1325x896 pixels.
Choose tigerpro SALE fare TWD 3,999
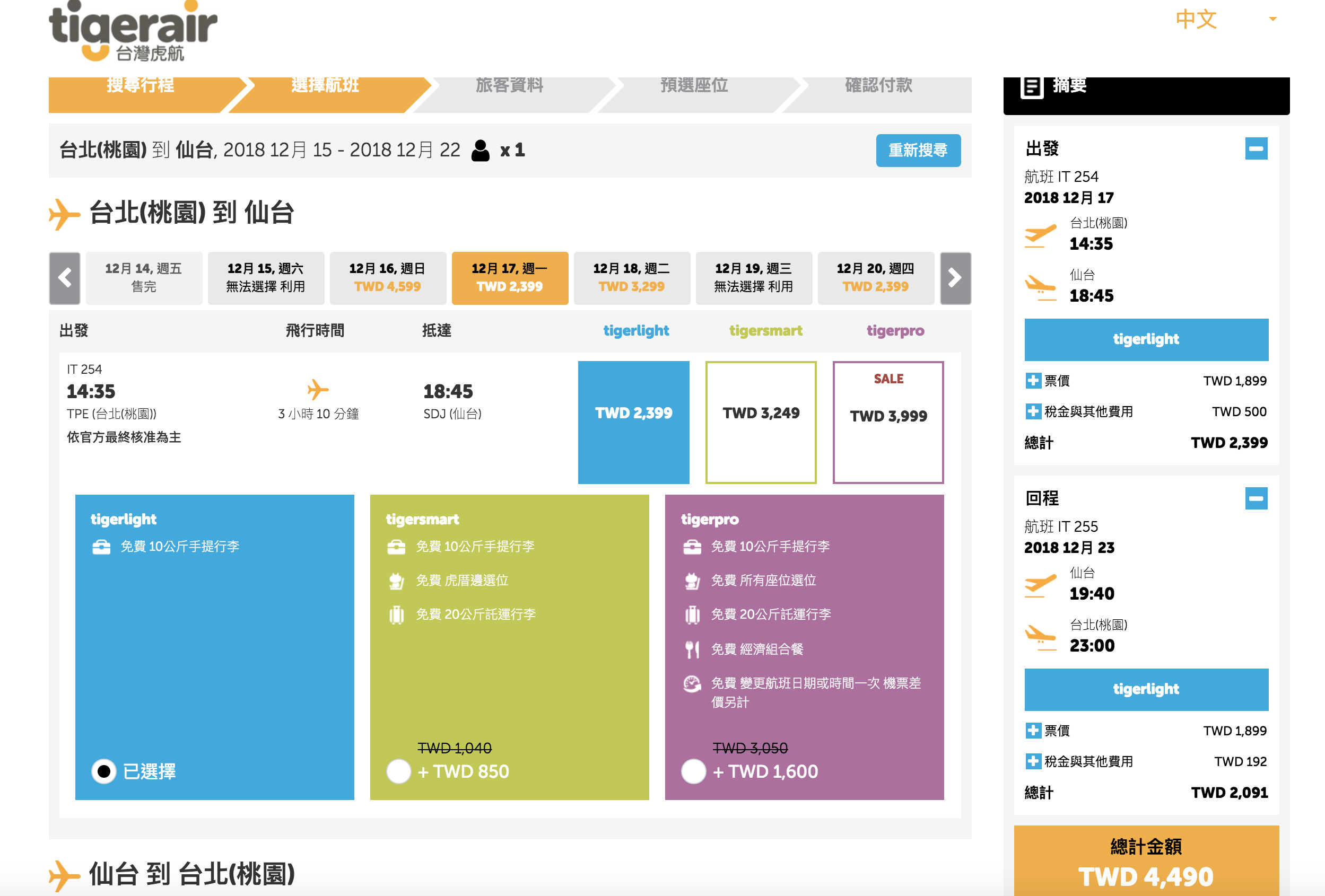tap(888, 423)
